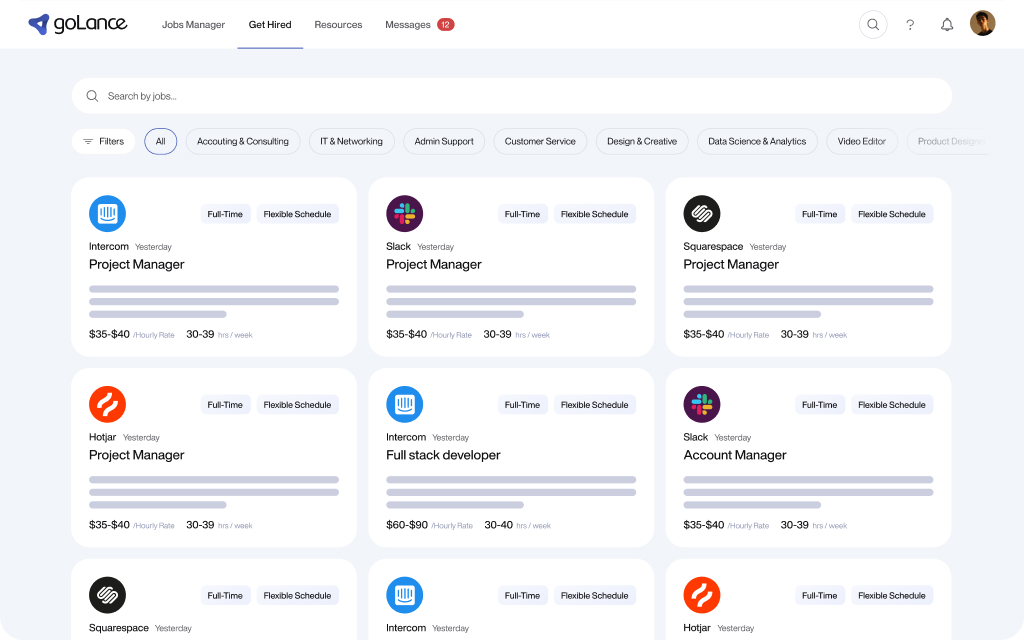Image resolution: width=1024 pixels, height=640 pixels.
Task: Open Account Manager job title
Action: point(735,455)
